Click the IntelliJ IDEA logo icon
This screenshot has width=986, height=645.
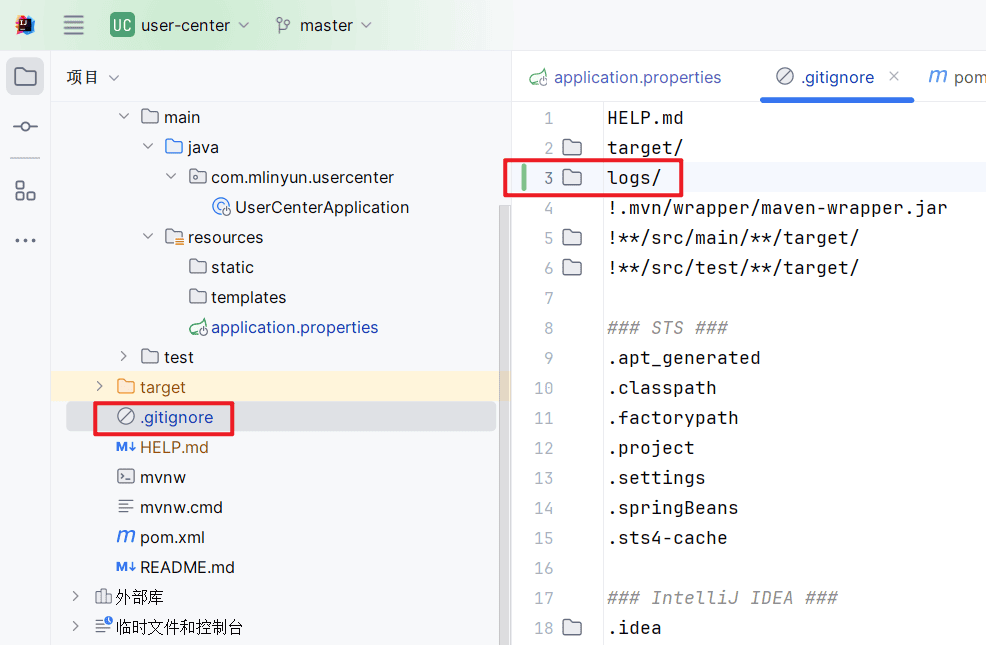[x=25, y=25]
